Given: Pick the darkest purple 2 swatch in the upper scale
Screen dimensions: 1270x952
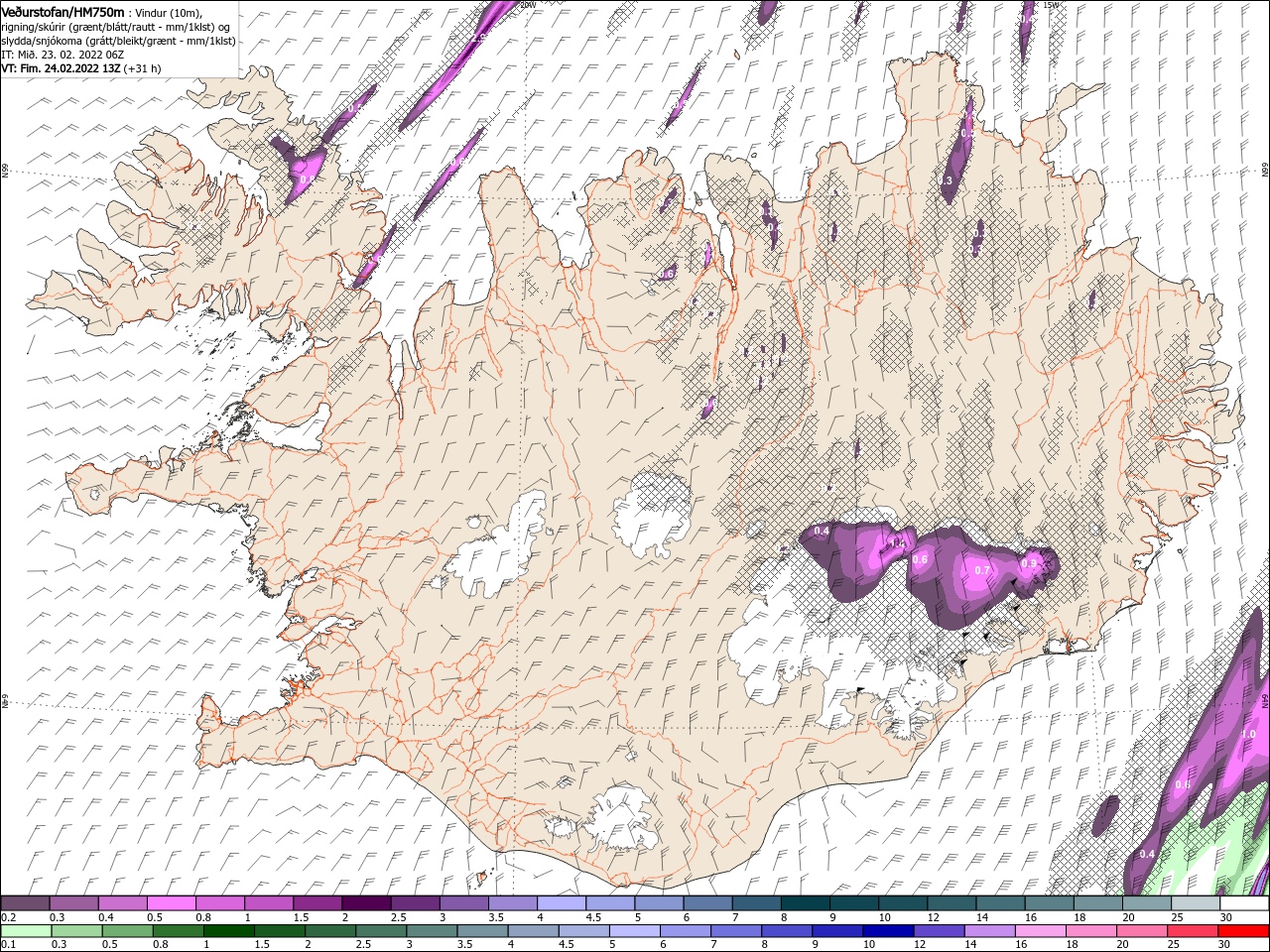Looking at the screenshot, I should [366, 903].
